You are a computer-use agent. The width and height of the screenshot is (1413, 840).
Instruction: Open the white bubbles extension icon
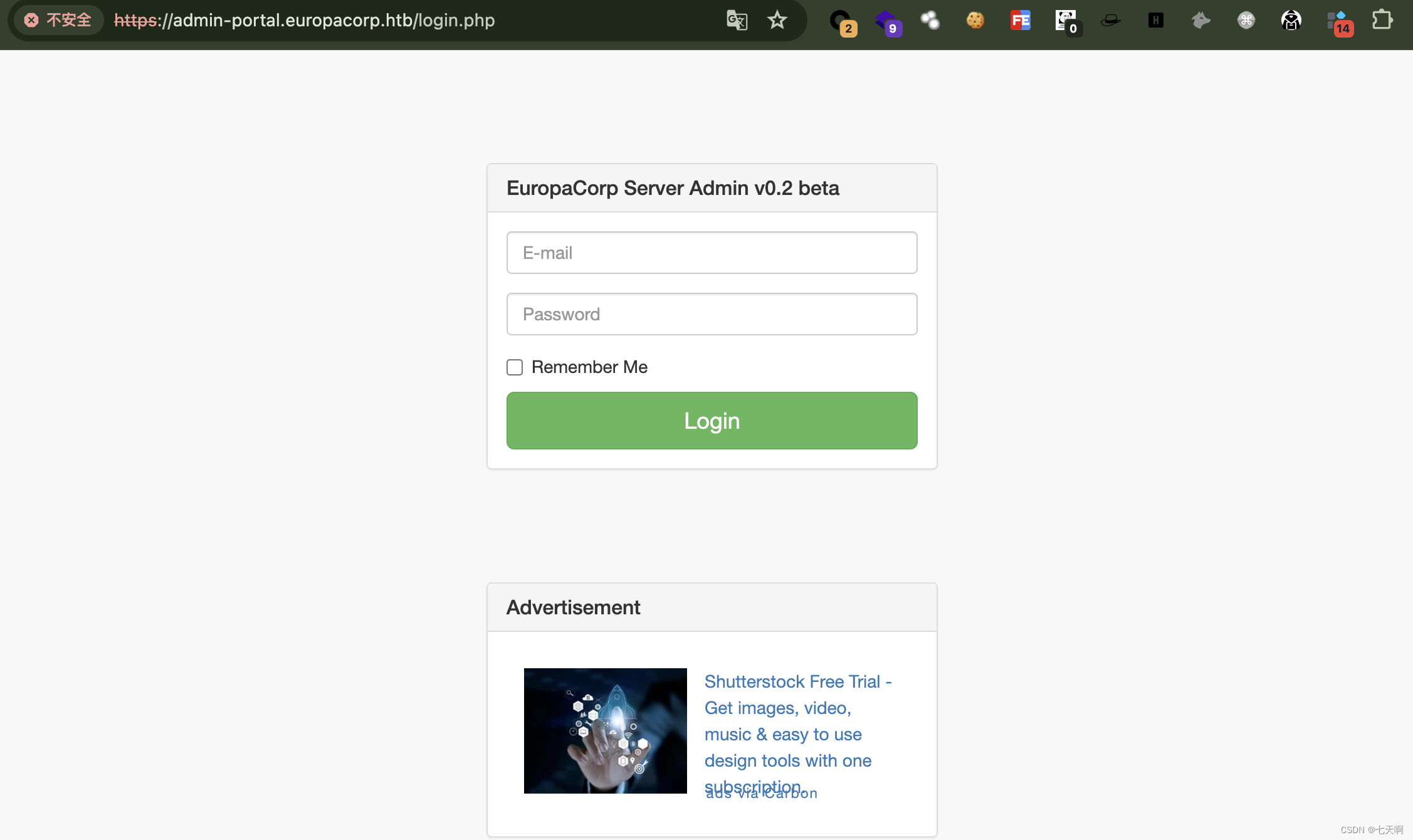930,20
